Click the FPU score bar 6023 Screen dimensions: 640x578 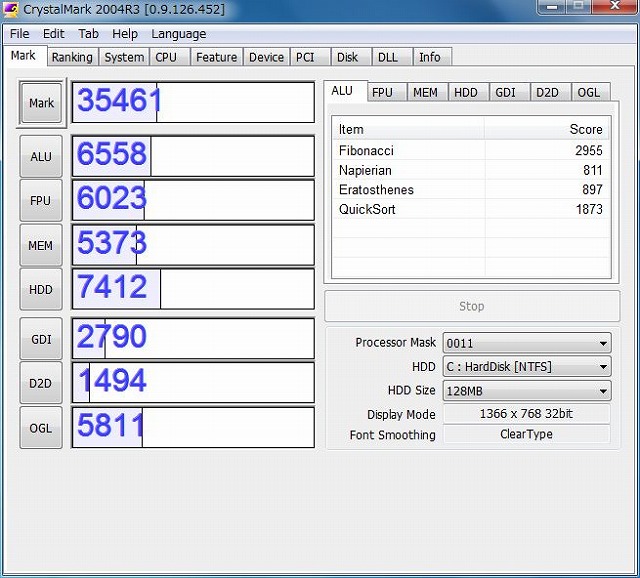tap(193, 200)
